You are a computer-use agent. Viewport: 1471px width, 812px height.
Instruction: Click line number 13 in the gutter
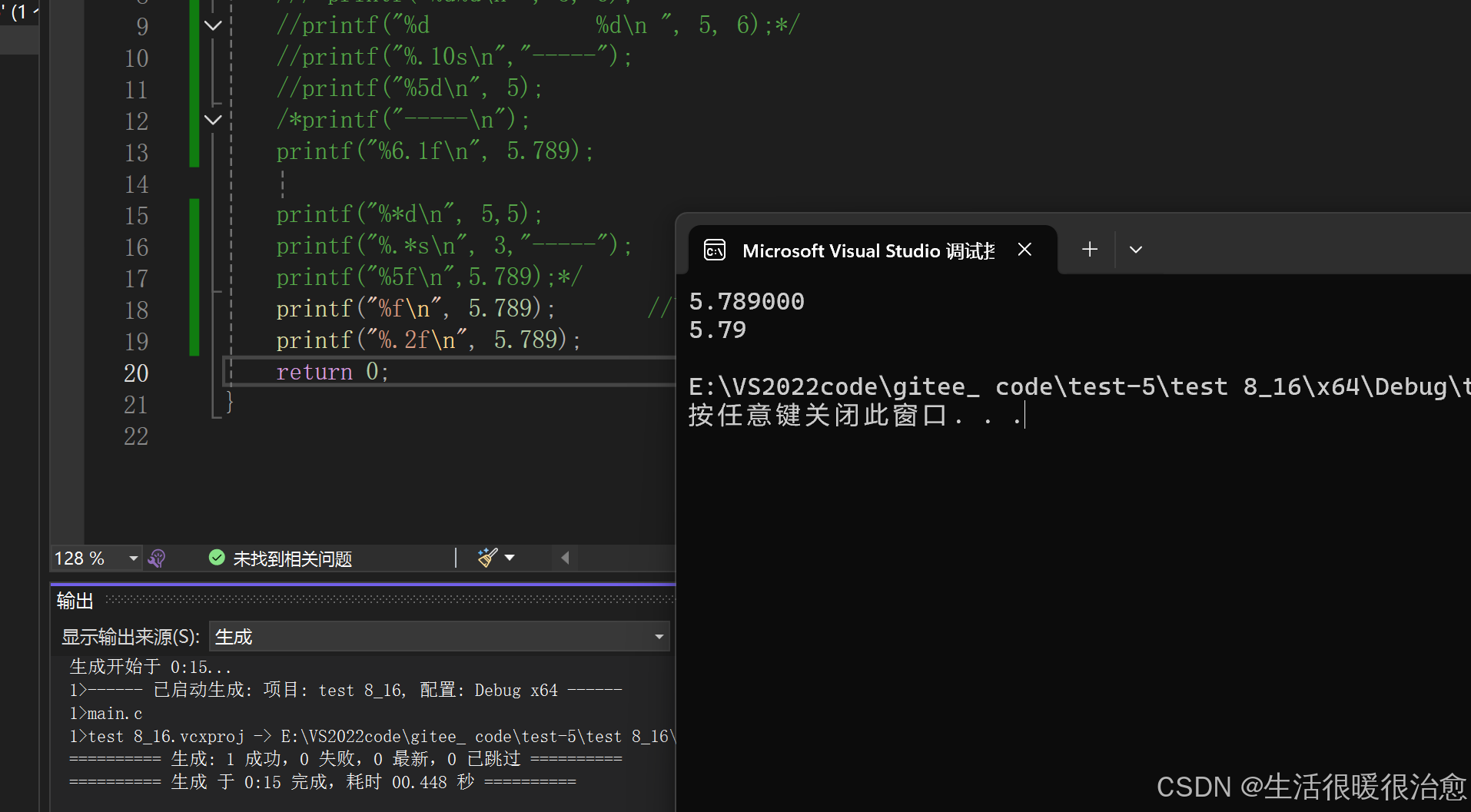(x=136, y=153)
